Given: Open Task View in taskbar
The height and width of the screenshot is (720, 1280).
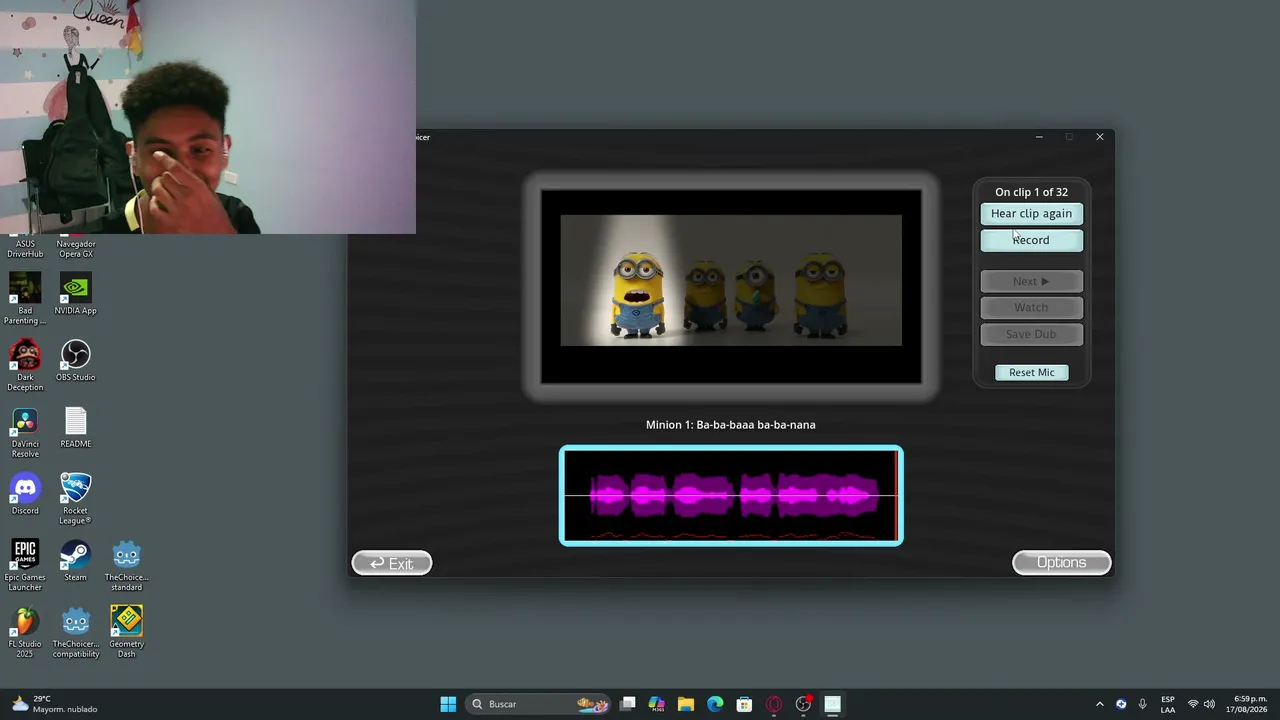Looking at the screenshot, I should 628,704.
